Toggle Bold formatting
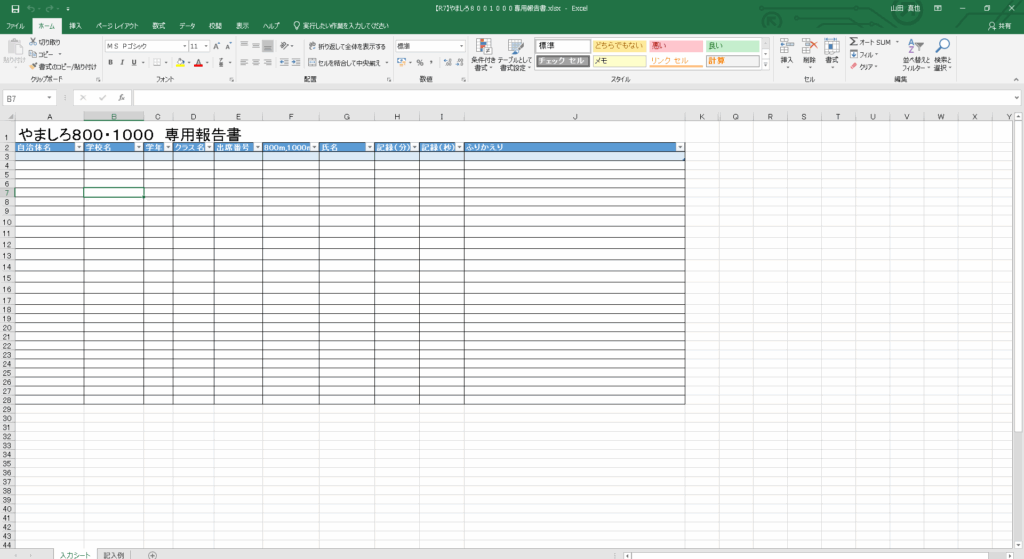 pos(110,62)
